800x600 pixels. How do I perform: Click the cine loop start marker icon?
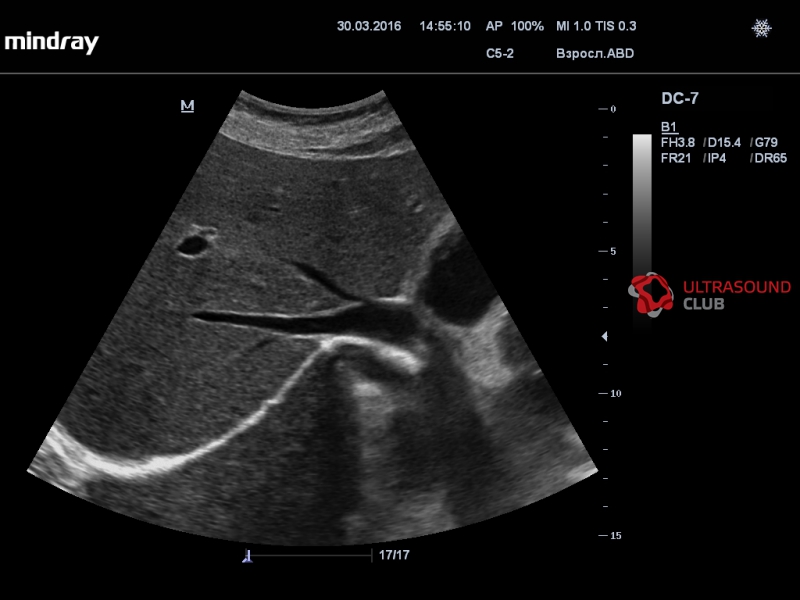(x=247, y=556)
